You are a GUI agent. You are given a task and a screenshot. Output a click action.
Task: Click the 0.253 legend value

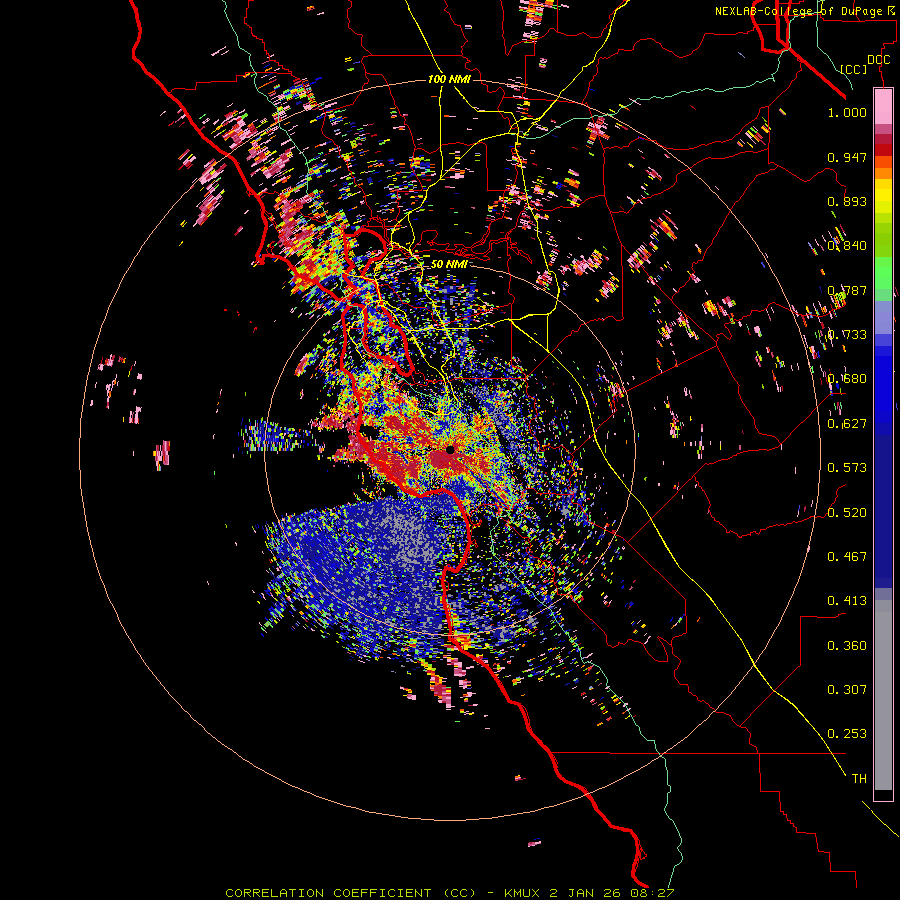point(847,734)
